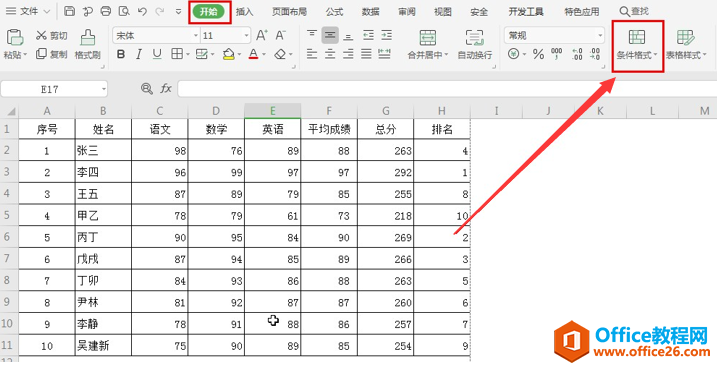Click the select-all corner triangle
The height and width of the screenshot is (369, 717).
pyautogui.click(x=10, y=112)
